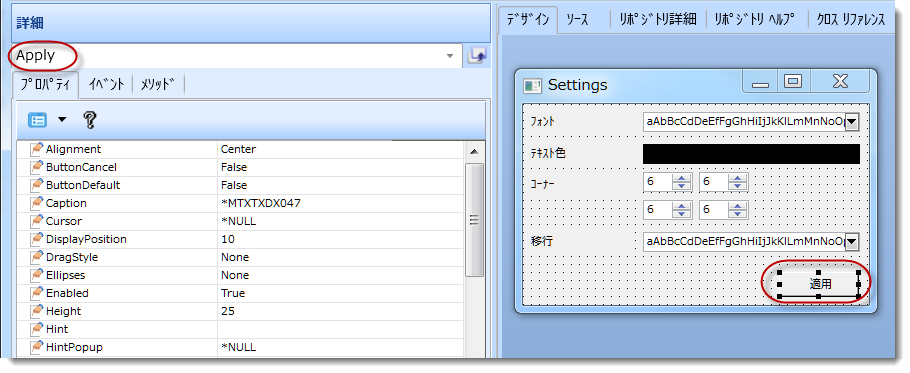This screenshot has height=373, width=910.
Task: Click the black テキスト色 color swatch
Action: click(x=751, y=154)
